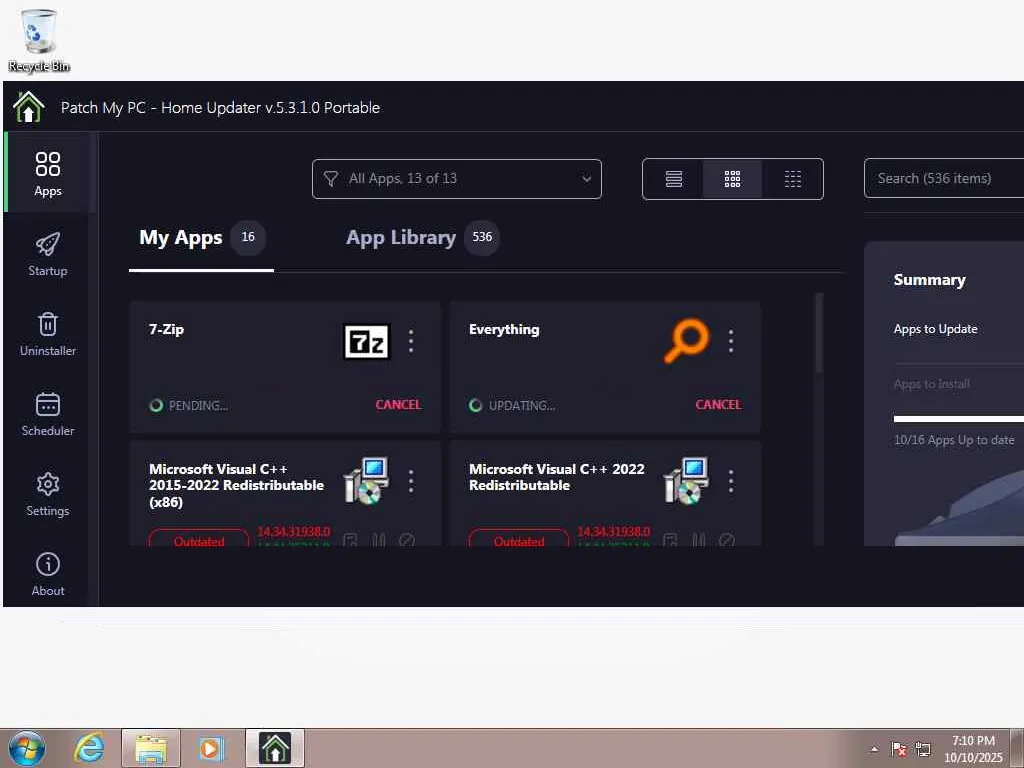Open the Scheduler section
This screenshot has width=1024, height=768.
click(x=48, y=414)
